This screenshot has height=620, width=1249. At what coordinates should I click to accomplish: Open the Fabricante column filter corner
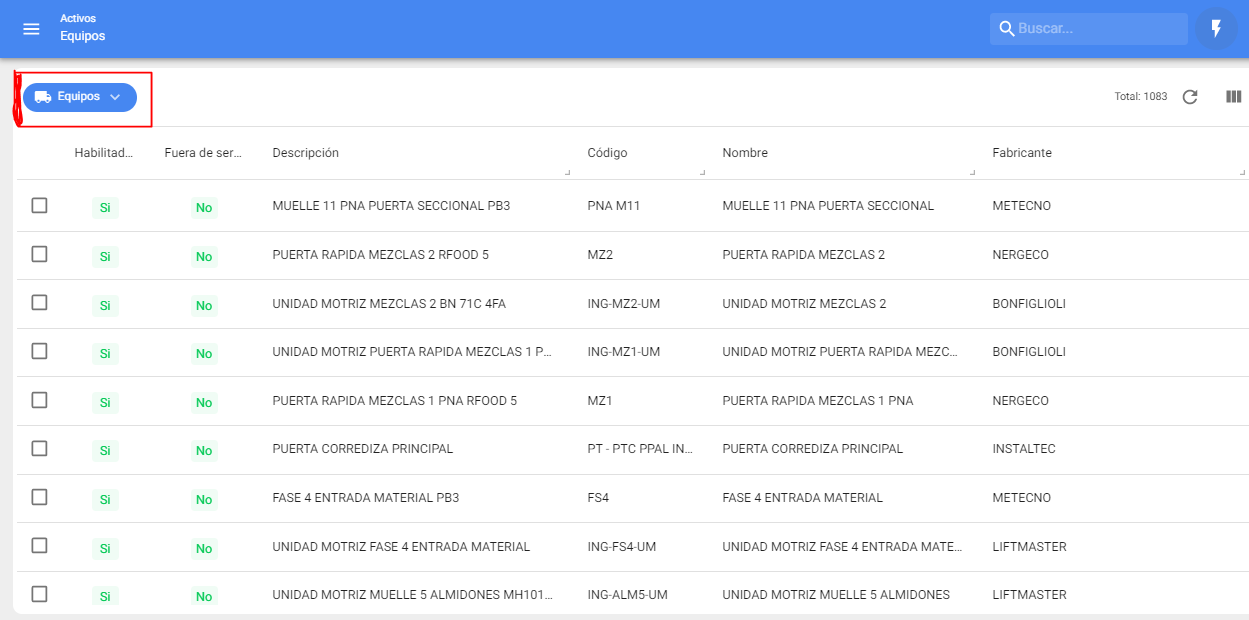coord(1239,173)
